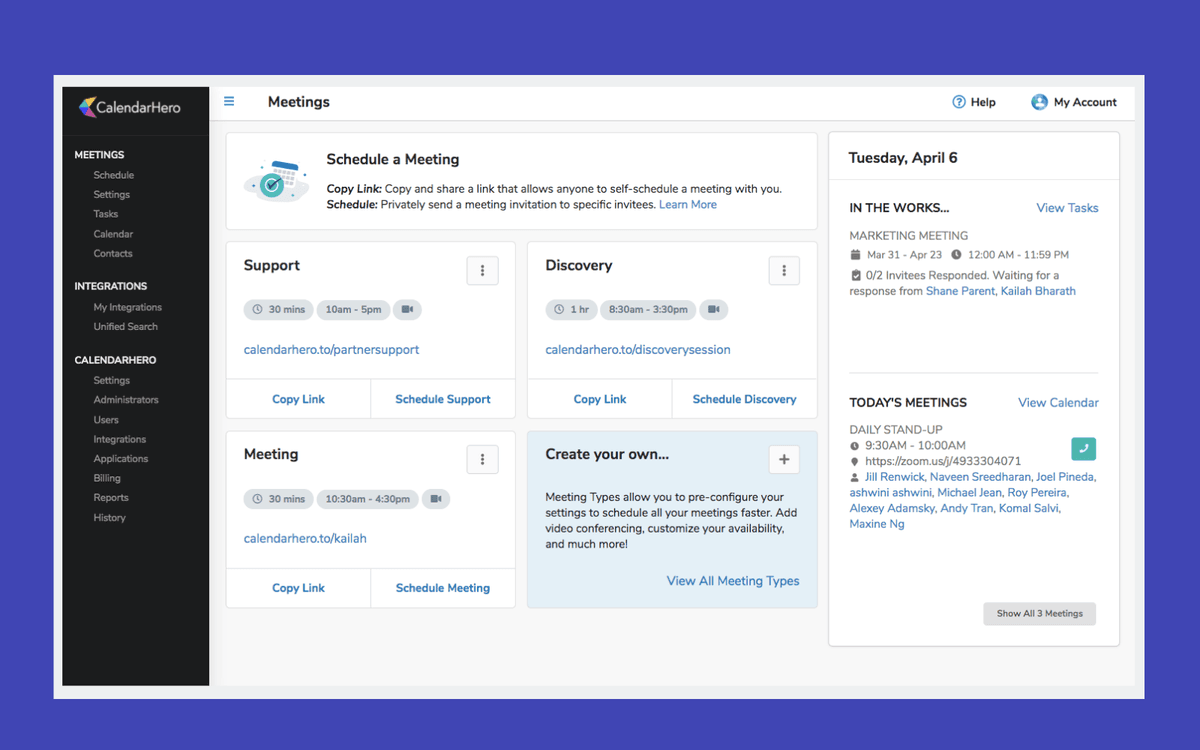Open the calendarhero.to/discoverysession link
Viewport: 1200px width, 750px height.
(x=638, y=350)
